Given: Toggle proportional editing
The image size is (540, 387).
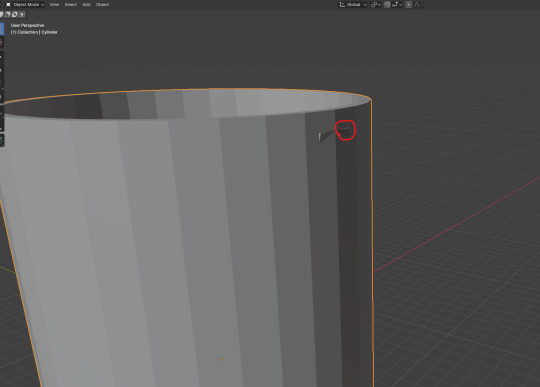Looking at the screenshot, I should tap(409, 4).
